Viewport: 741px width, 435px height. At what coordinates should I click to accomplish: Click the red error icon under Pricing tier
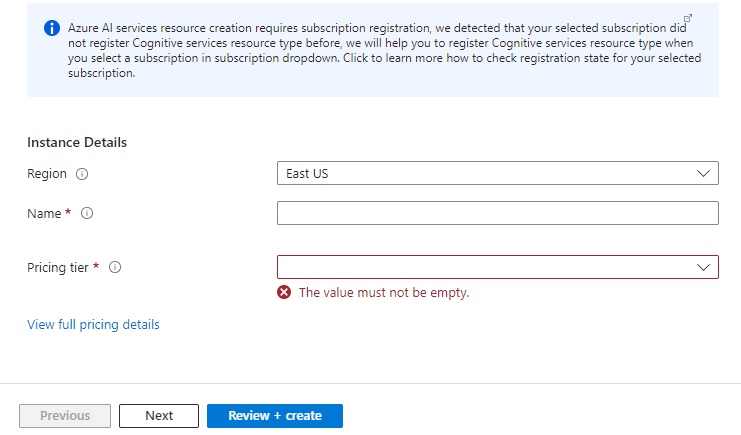(284, 292)
